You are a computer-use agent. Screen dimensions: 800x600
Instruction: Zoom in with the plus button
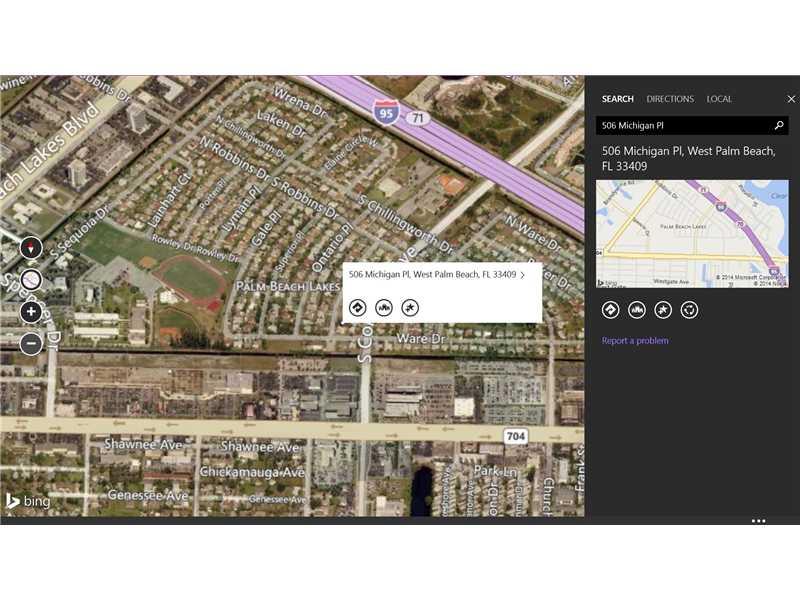[31, 311]
